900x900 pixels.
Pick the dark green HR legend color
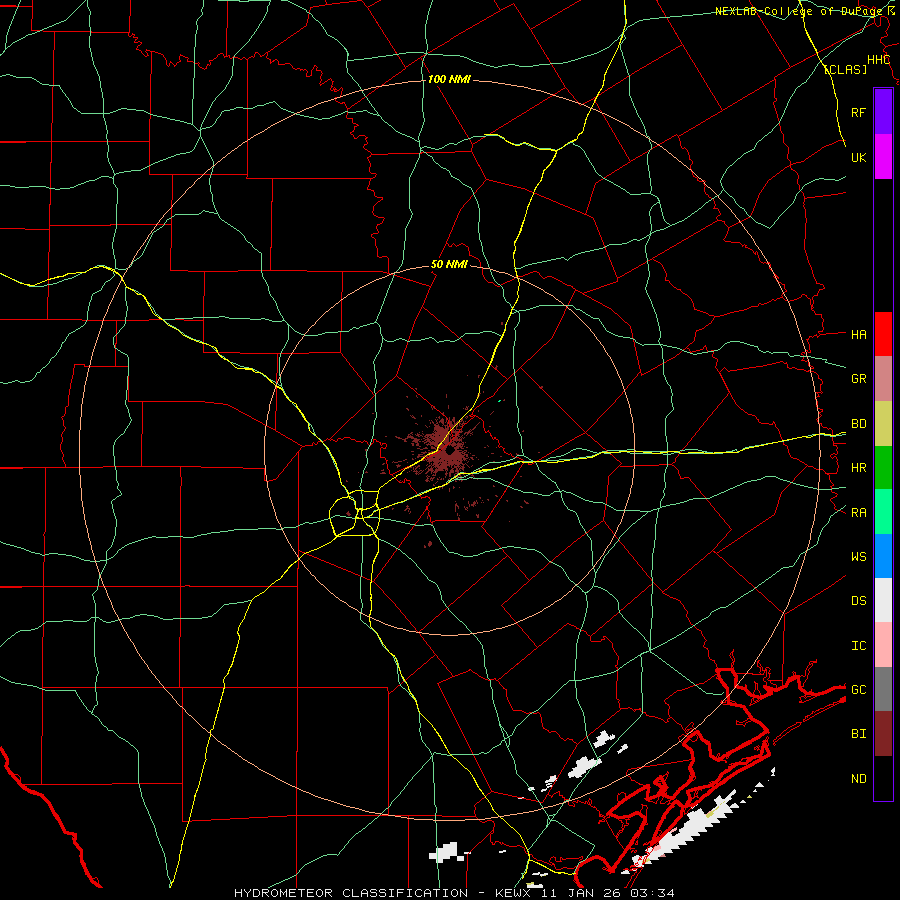click(x=883, y=468)
